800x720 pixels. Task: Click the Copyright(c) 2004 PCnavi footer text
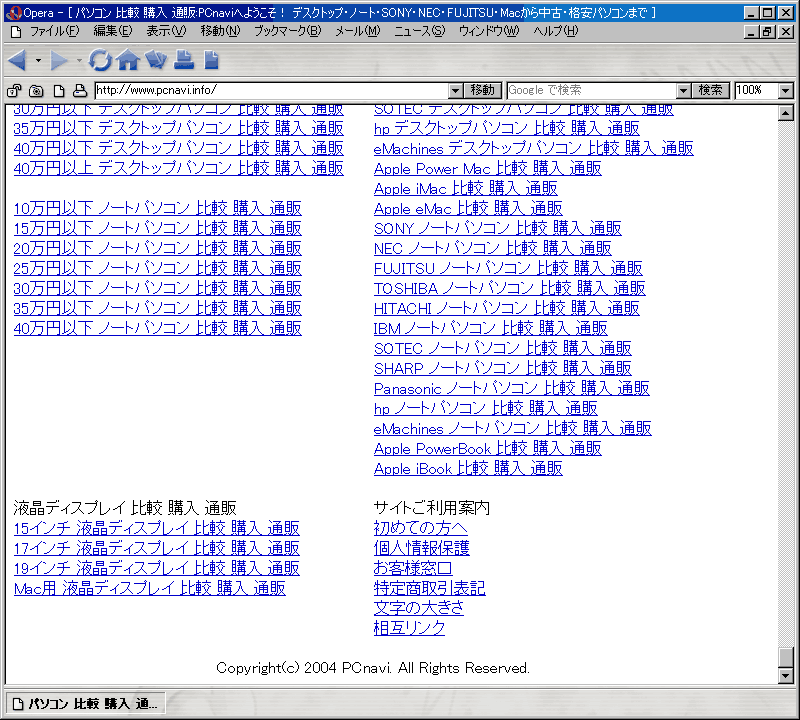[x=373, y=668]
